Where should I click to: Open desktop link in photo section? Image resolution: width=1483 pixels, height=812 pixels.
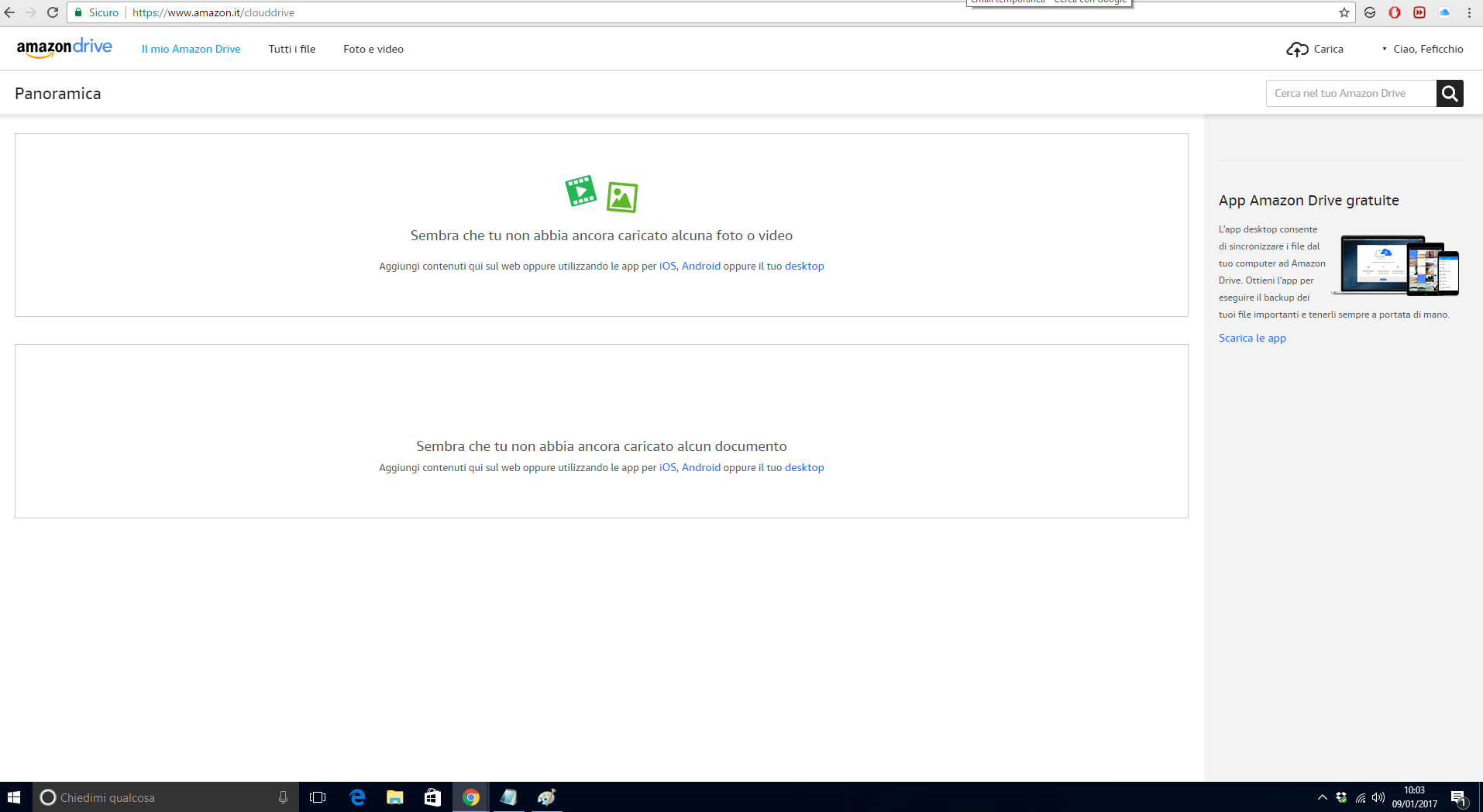[x=804, y=266]
